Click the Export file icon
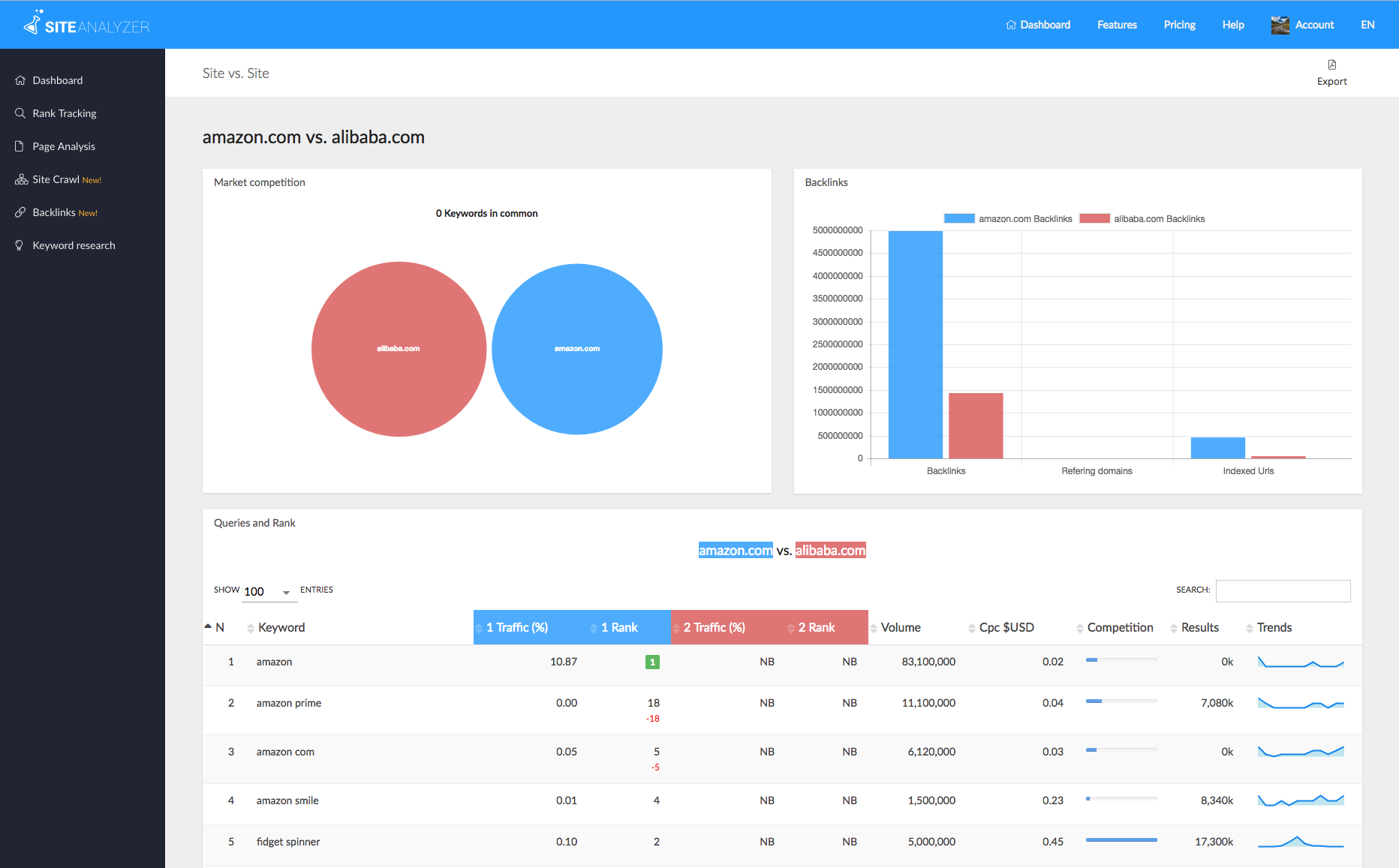 pos(1331,65)
